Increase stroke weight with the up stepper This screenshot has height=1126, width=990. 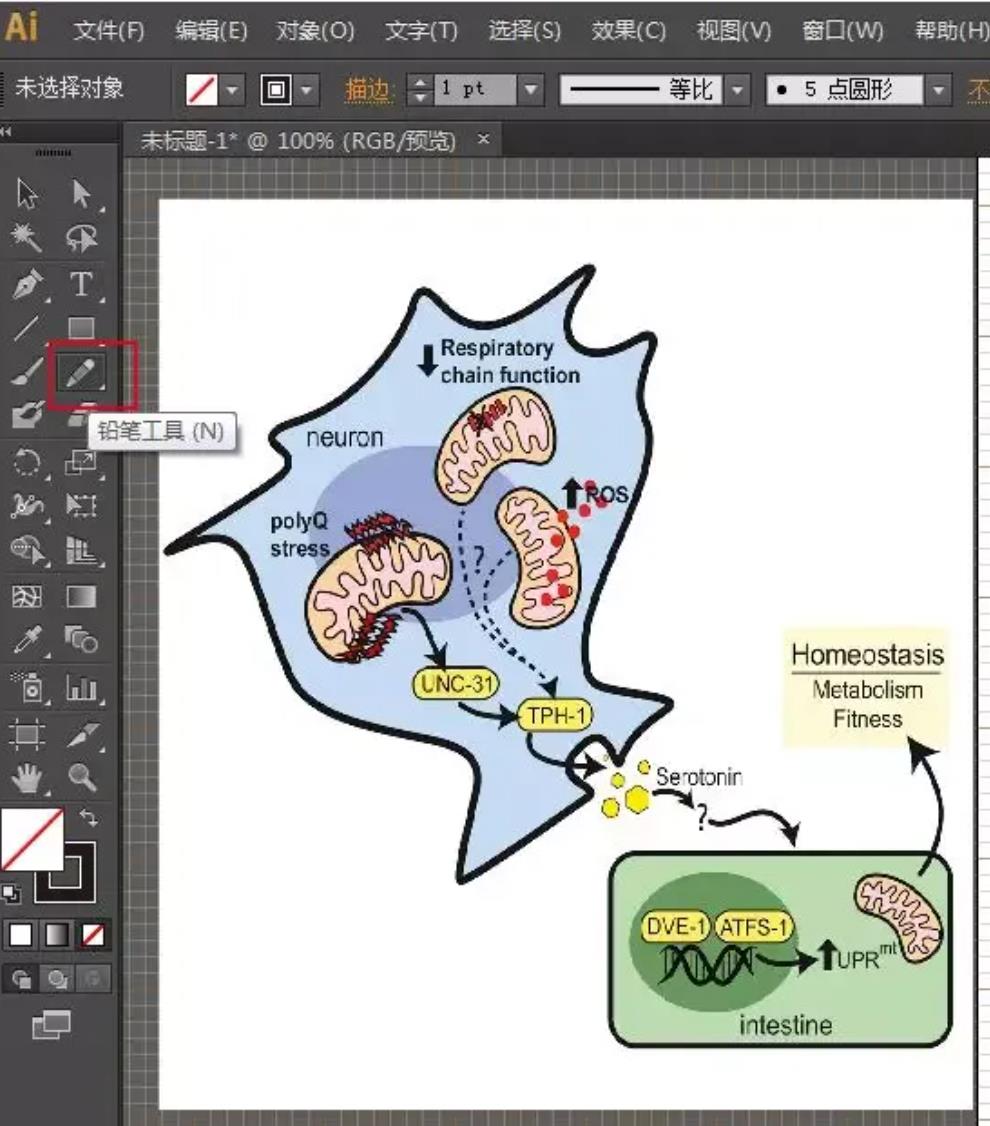coord(419,82)
